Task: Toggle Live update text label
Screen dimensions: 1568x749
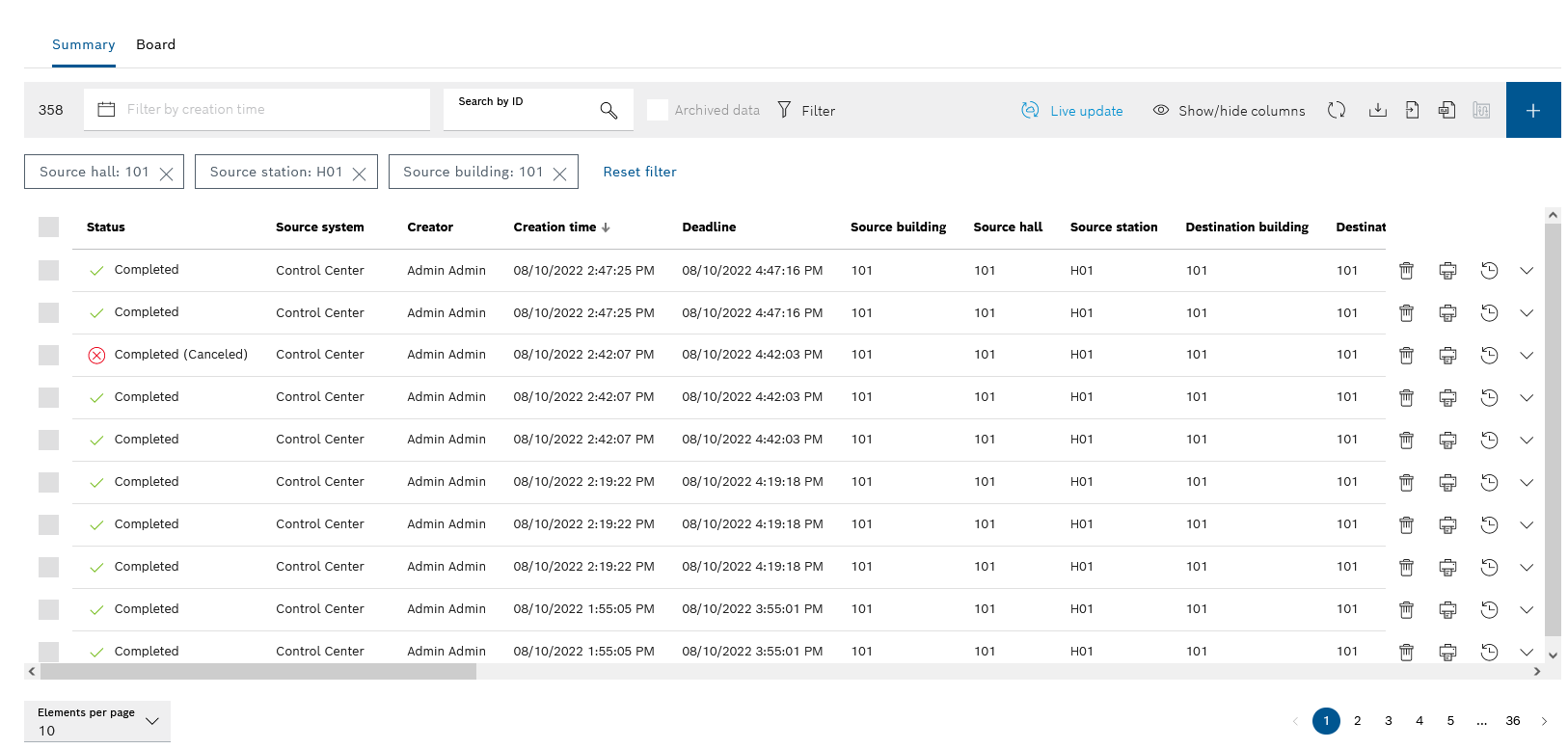Action: point(1087,111)
